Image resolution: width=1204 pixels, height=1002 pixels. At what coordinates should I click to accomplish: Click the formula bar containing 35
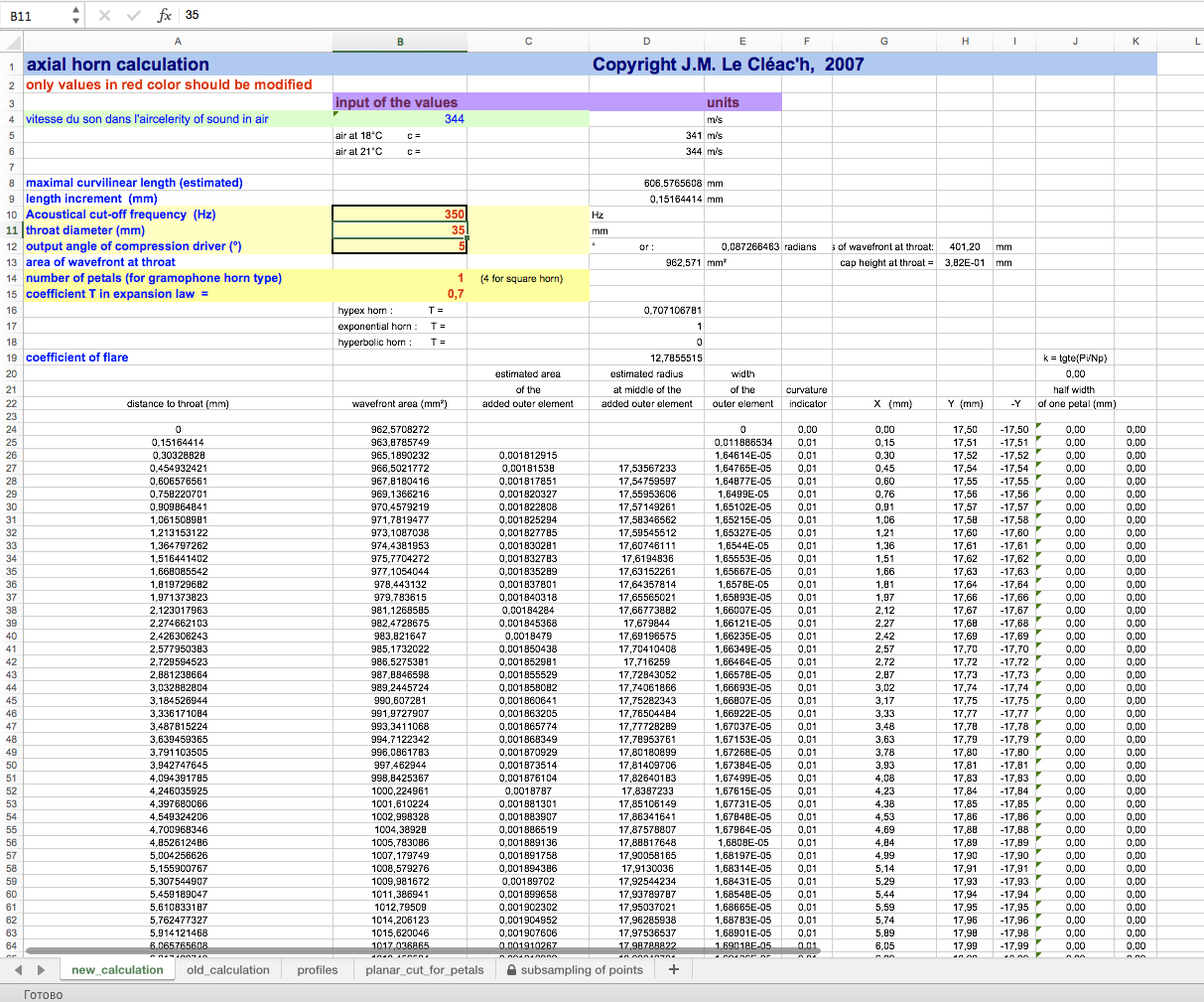point(691,15)
